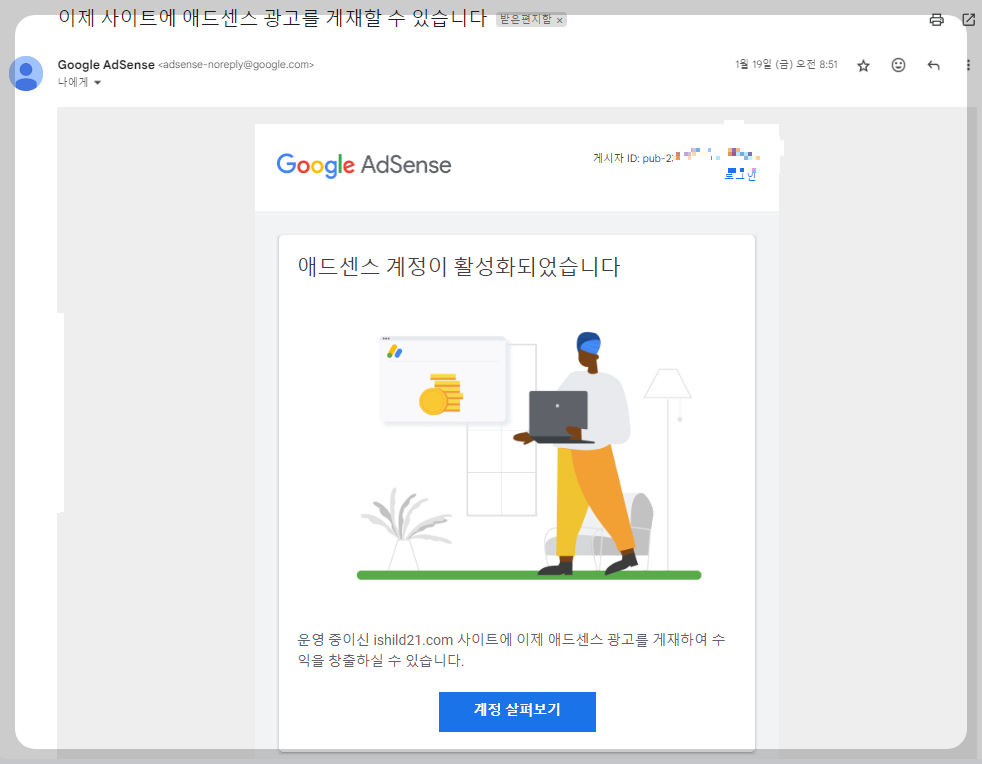The image size is (982, 764).
Task: Click the Google AdSense logo
Action: click(364, 165)
